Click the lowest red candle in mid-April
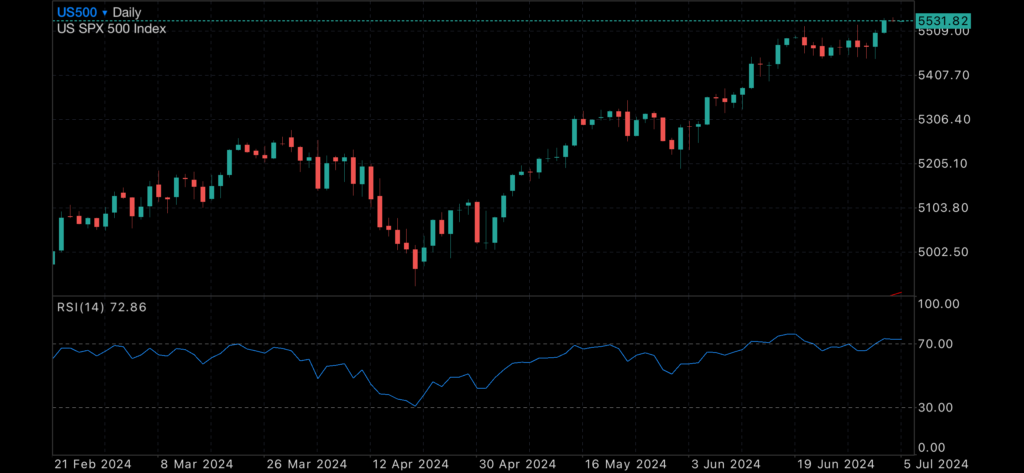Image resolution: width=1024 pixels, height=473 pixels. pyautogui.click(x=415, y=260)
